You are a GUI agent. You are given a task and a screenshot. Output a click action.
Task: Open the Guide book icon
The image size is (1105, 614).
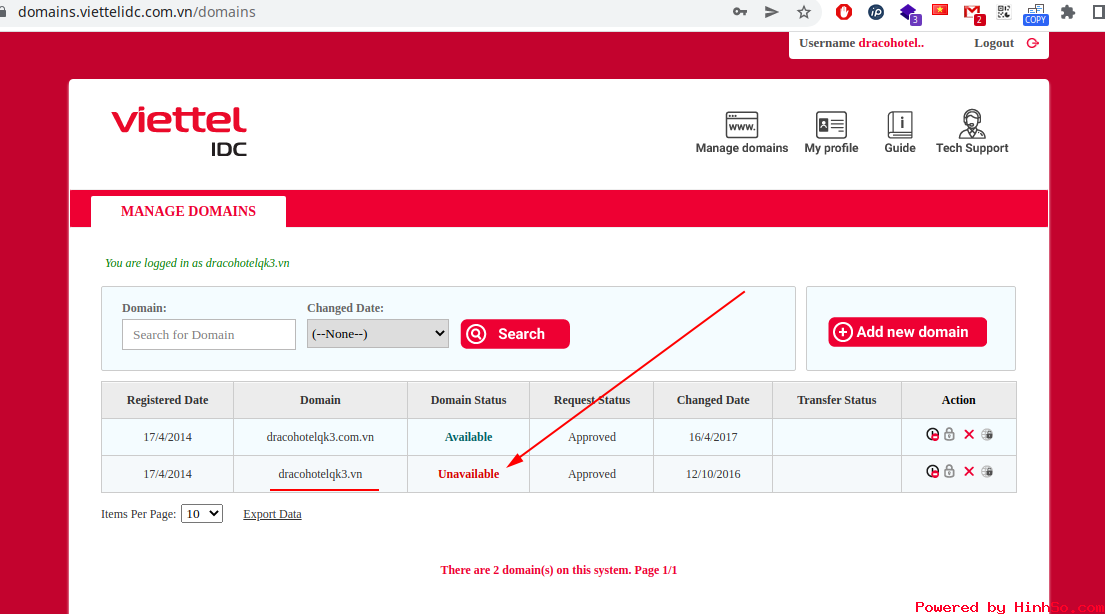click(x=900, y=125)
